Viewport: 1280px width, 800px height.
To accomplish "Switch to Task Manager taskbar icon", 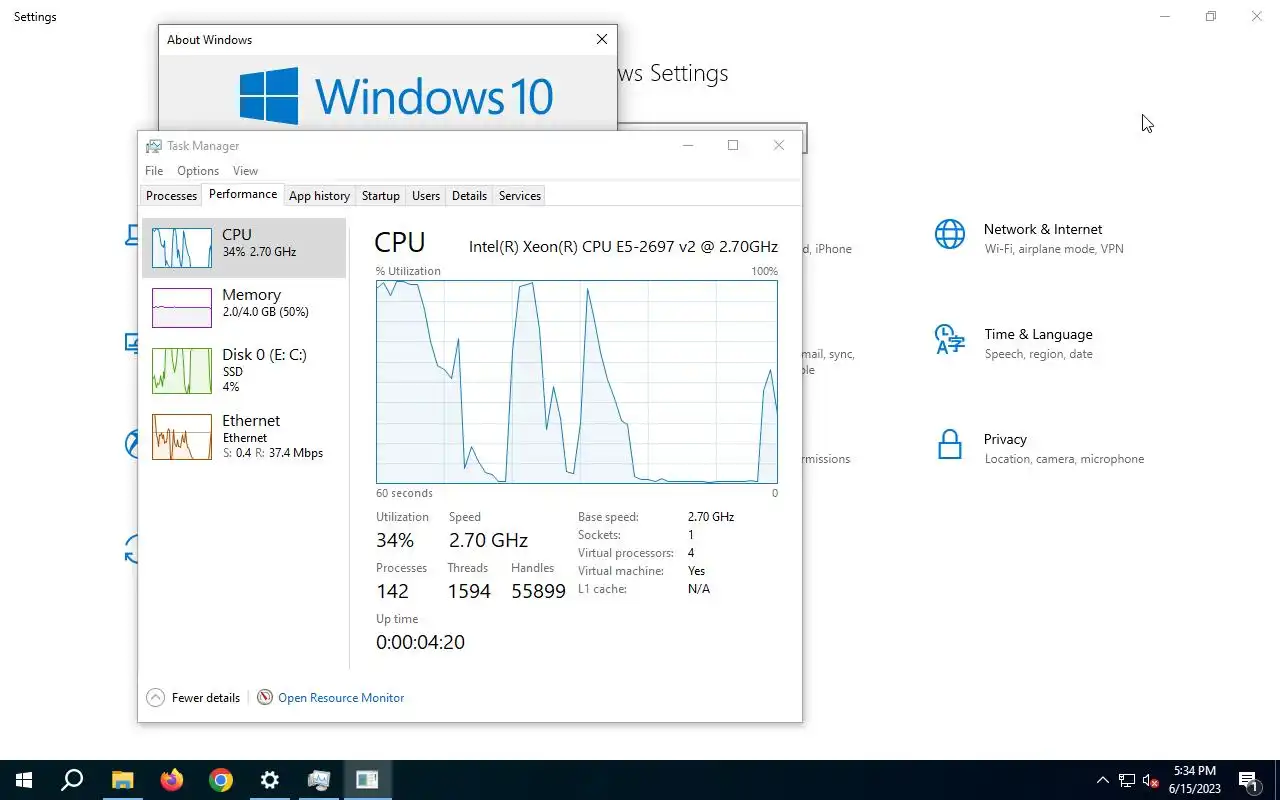I will (318, 780).
